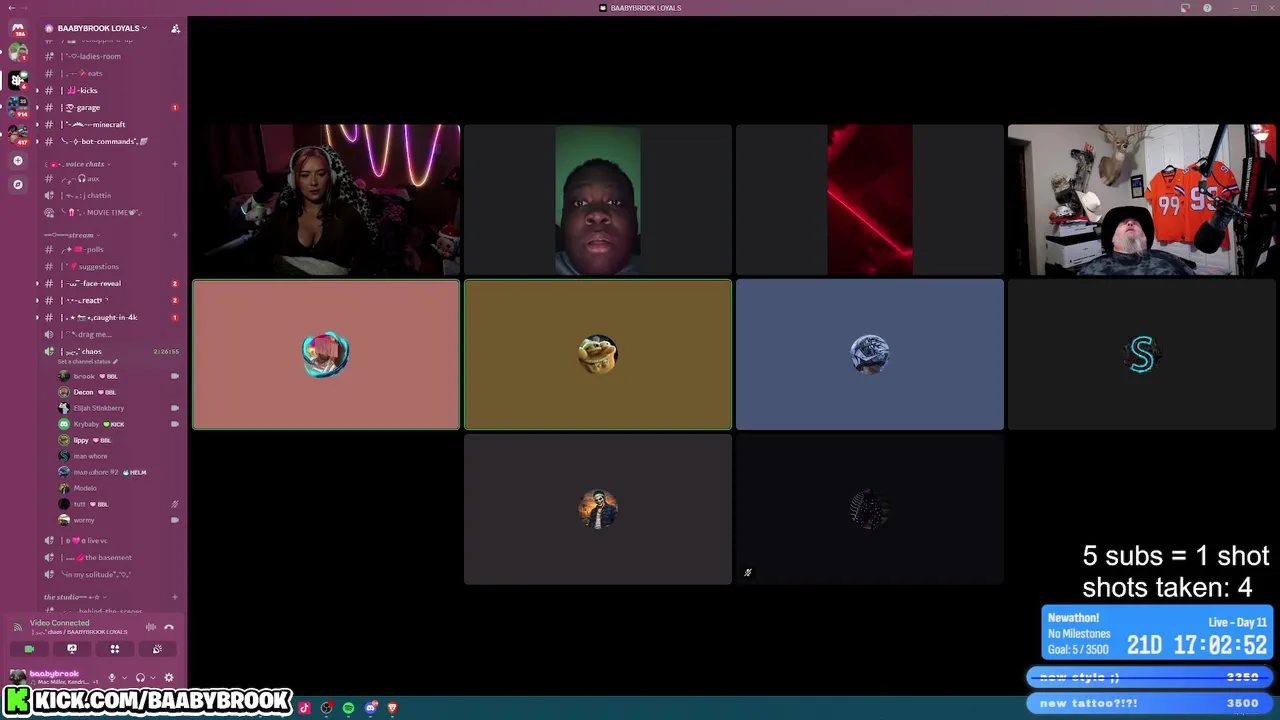This screenshot has height=720, width=1280.
Task: Join the drag me voice channel
Action: (x=110, y=334)
